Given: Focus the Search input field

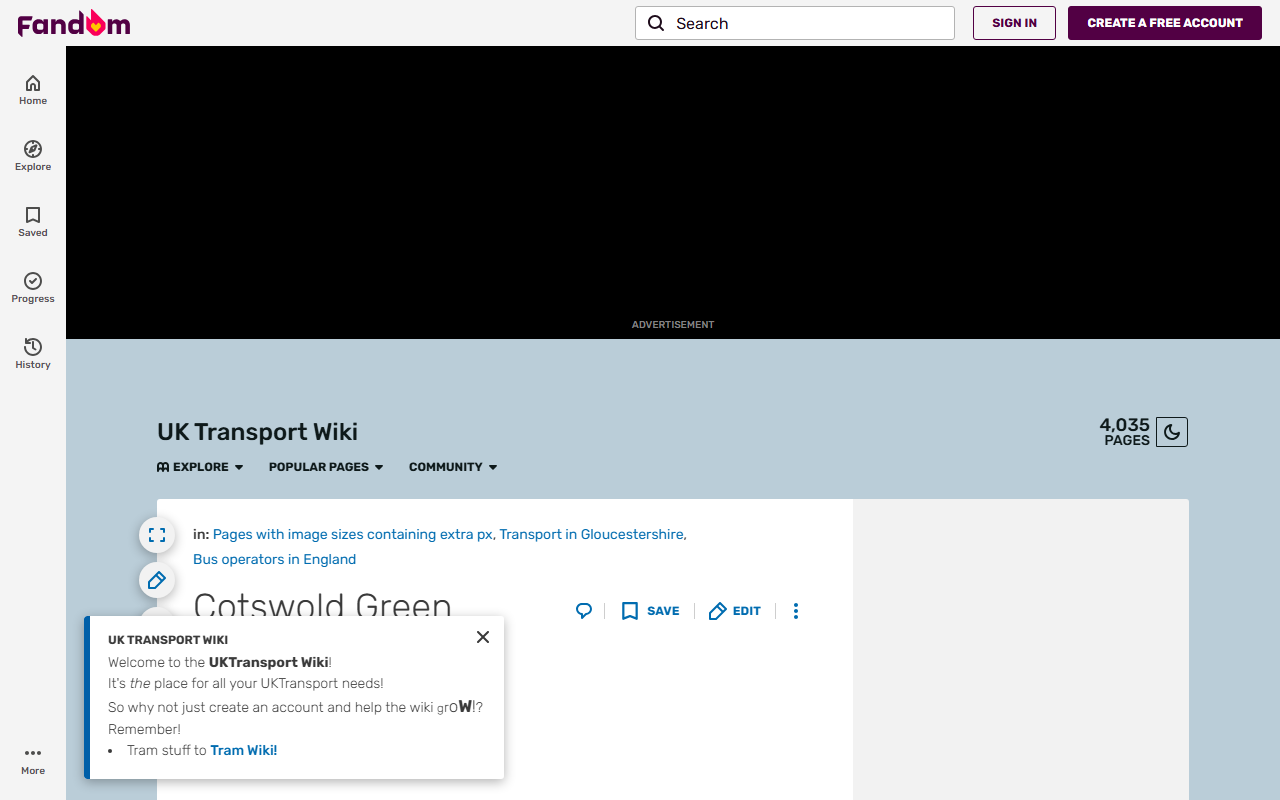Looking at the screenshot, I should (x=795, y=23).
